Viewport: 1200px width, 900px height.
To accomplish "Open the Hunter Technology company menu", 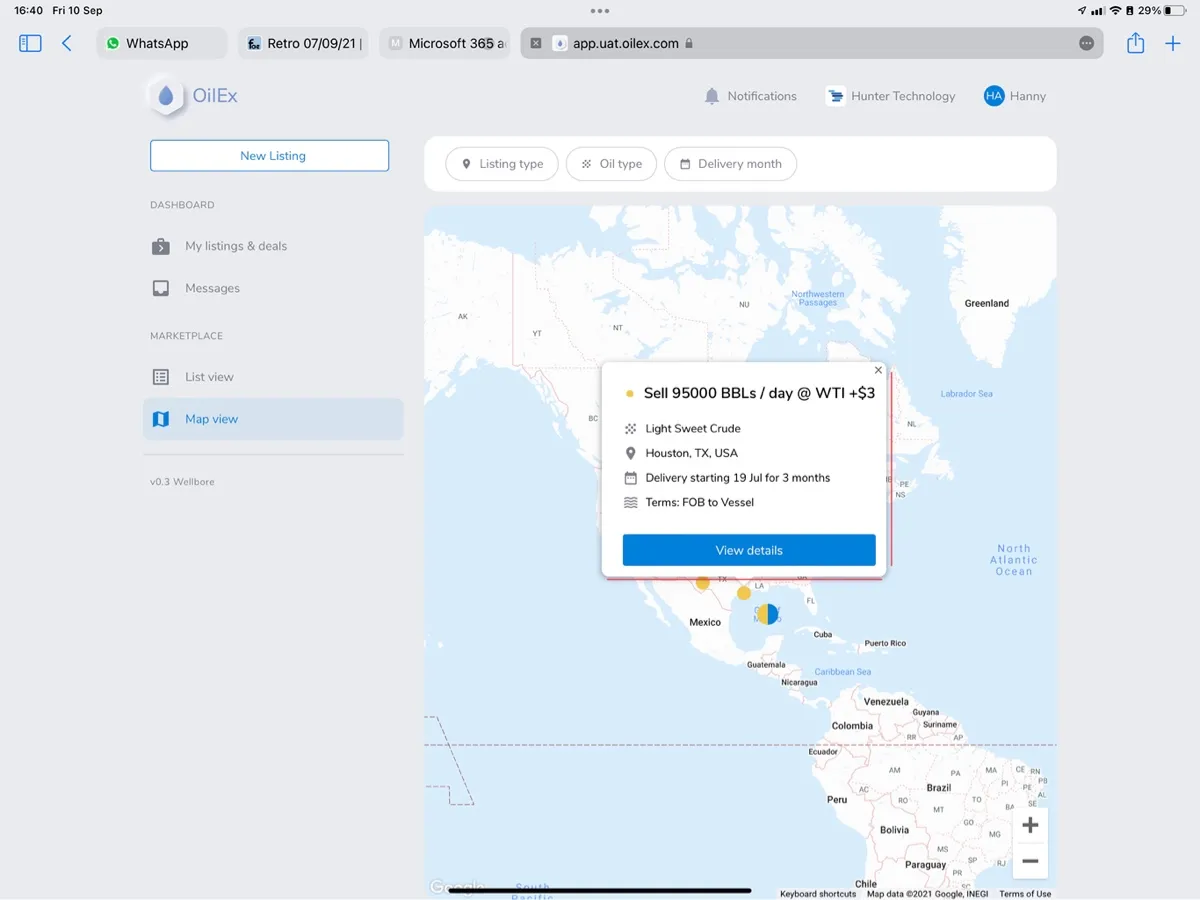I will [x=891, y=96].
